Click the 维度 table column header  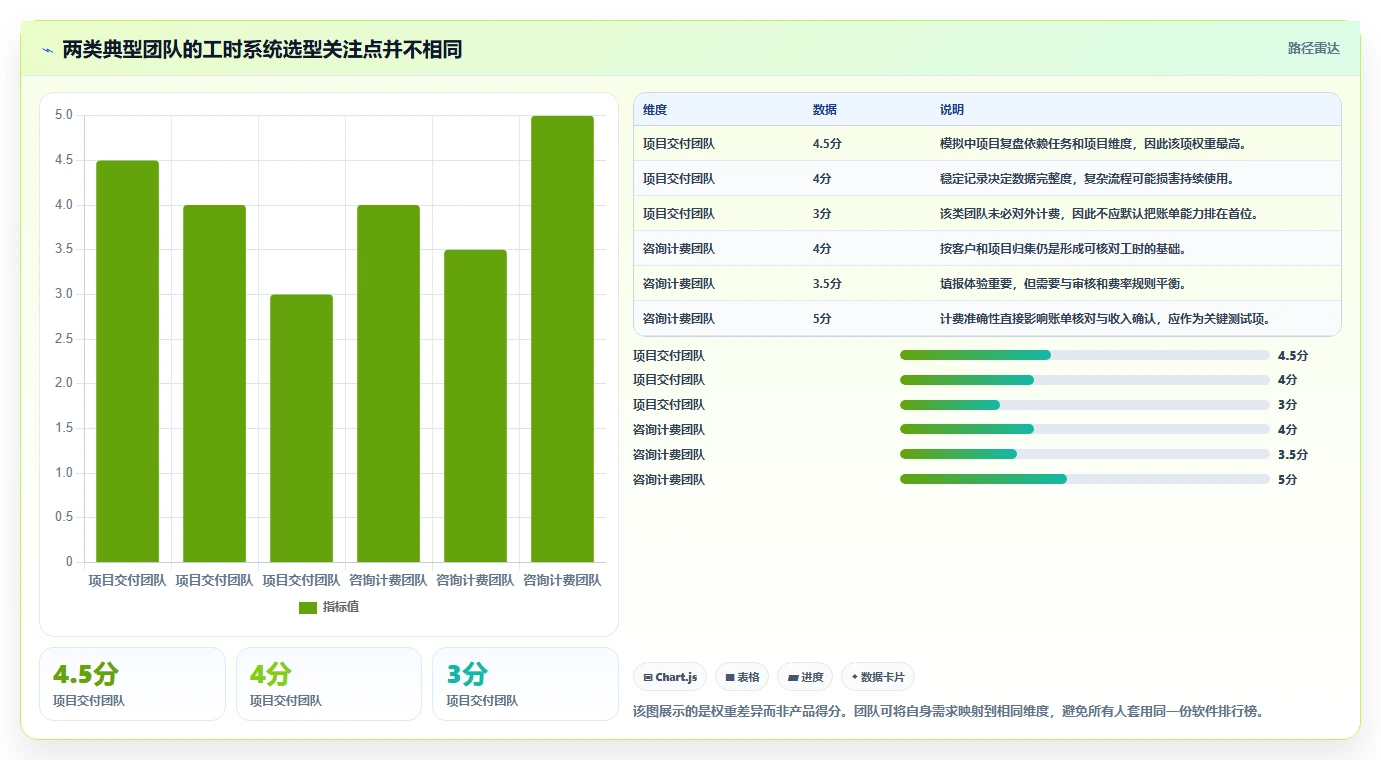(x=655, y=109)
